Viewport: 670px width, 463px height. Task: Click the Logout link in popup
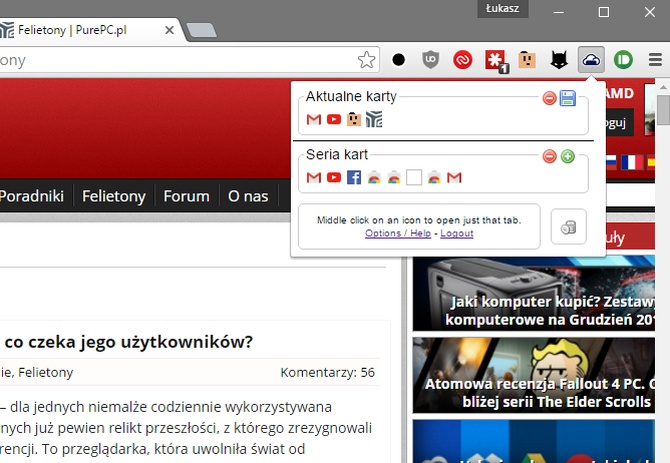457,233
